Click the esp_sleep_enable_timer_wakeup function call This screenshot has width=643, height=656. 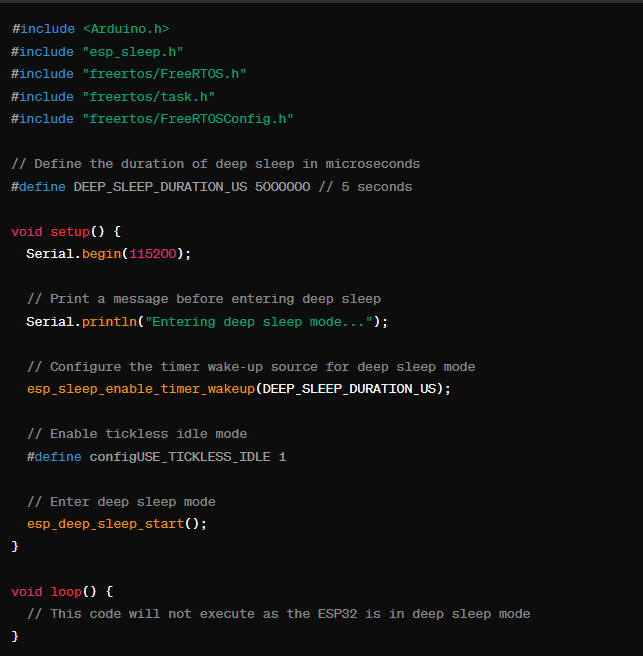coord(141,389)
